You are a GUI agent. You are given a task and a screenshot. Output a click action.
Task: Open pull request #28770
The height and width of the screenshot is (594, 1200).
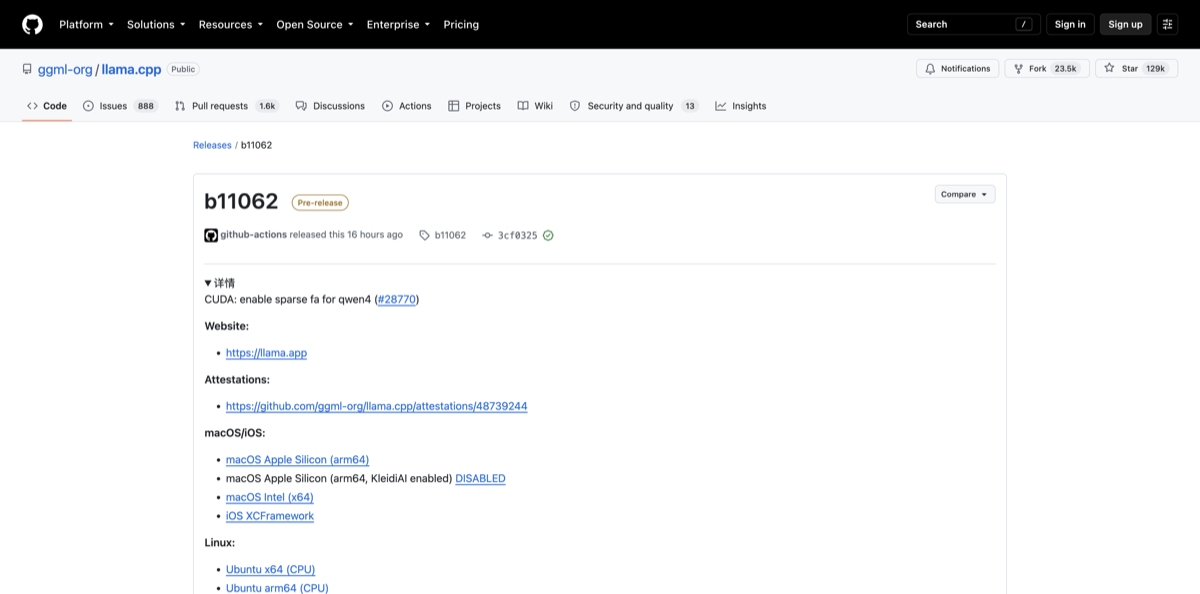(397, 299)
